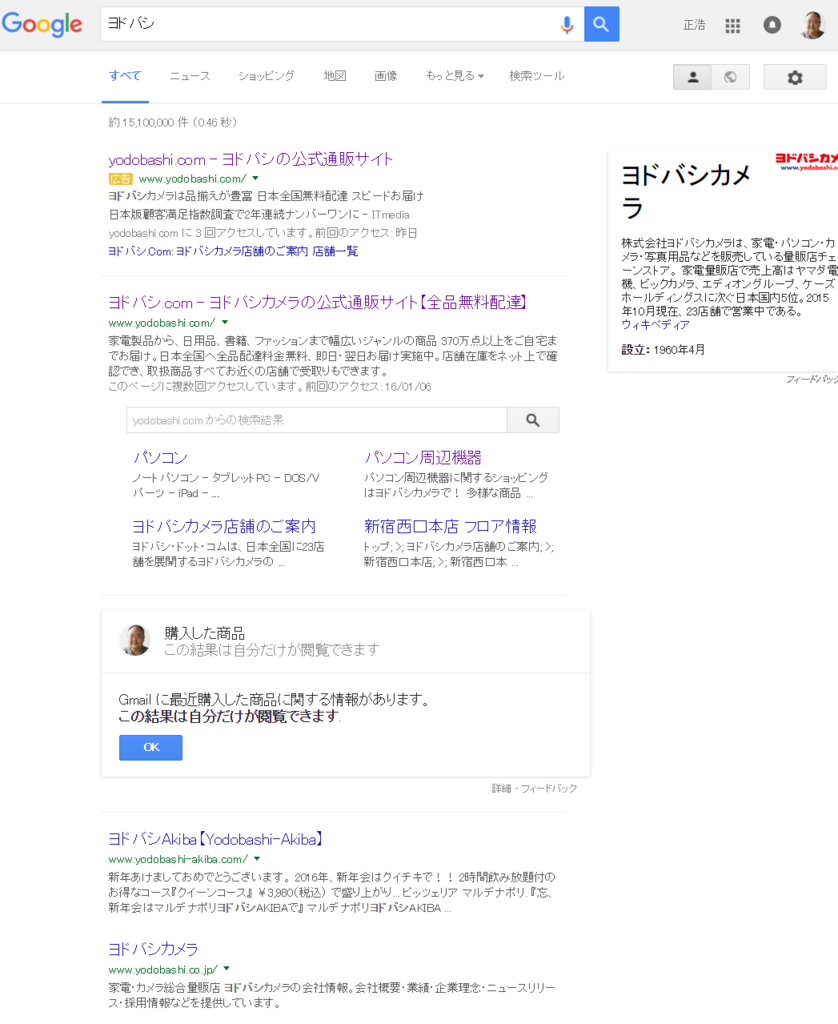The height and width of the screenshot is (1024, 838).
Task: Open ヨドバシカメラ店舗のご案内 店舗一覧 ad sitelink
Action: click(x=233, y=251)
